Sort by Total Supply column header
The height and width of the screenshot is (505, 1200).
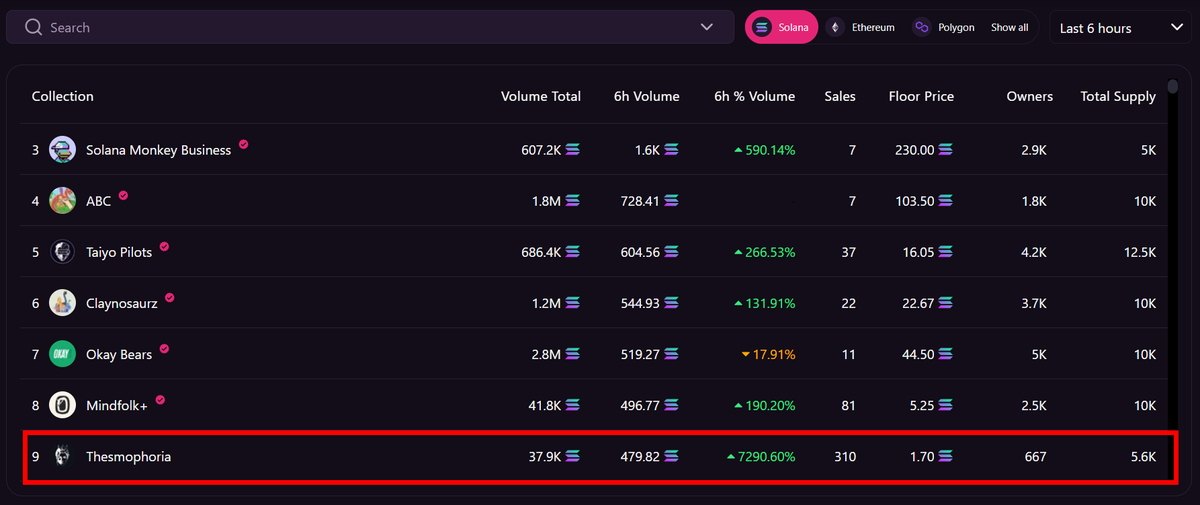click(1118, 96)
